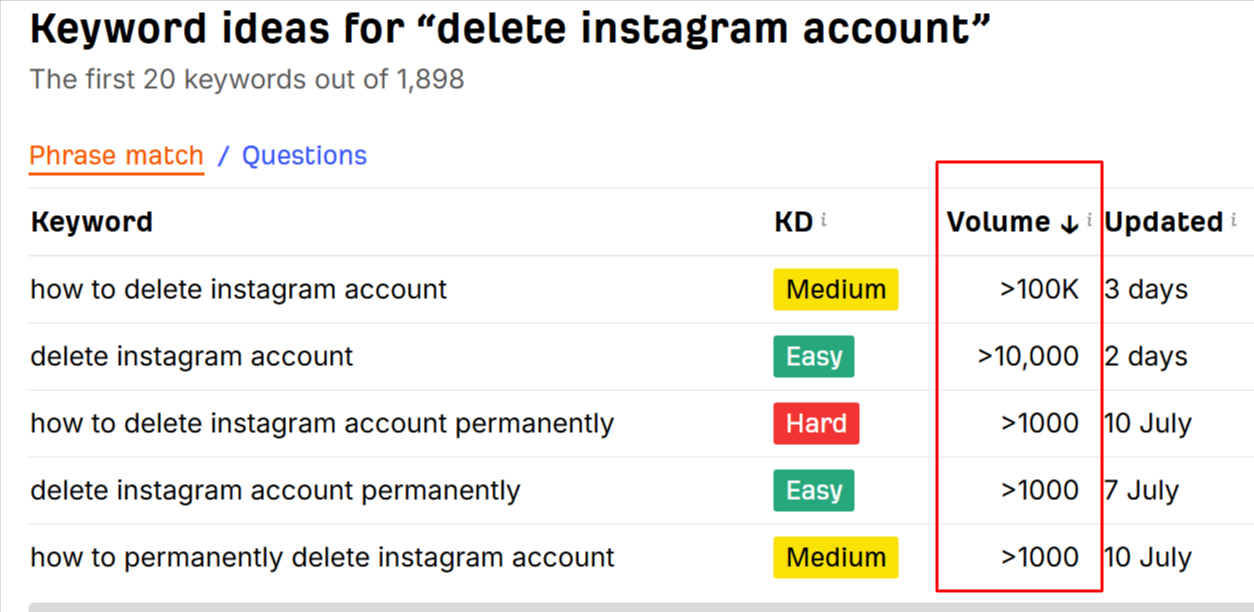
Task: Click the Updated column header
Action: coord(1164,222)
